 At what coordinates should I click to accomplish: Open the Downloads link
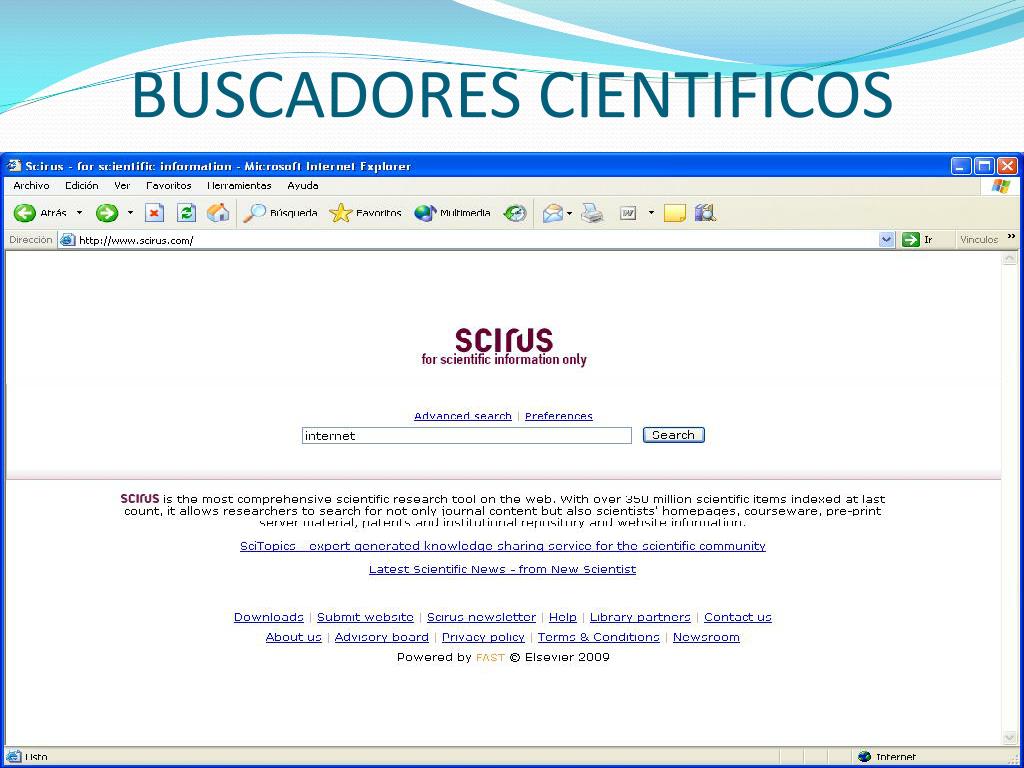[x=268, y=617]
